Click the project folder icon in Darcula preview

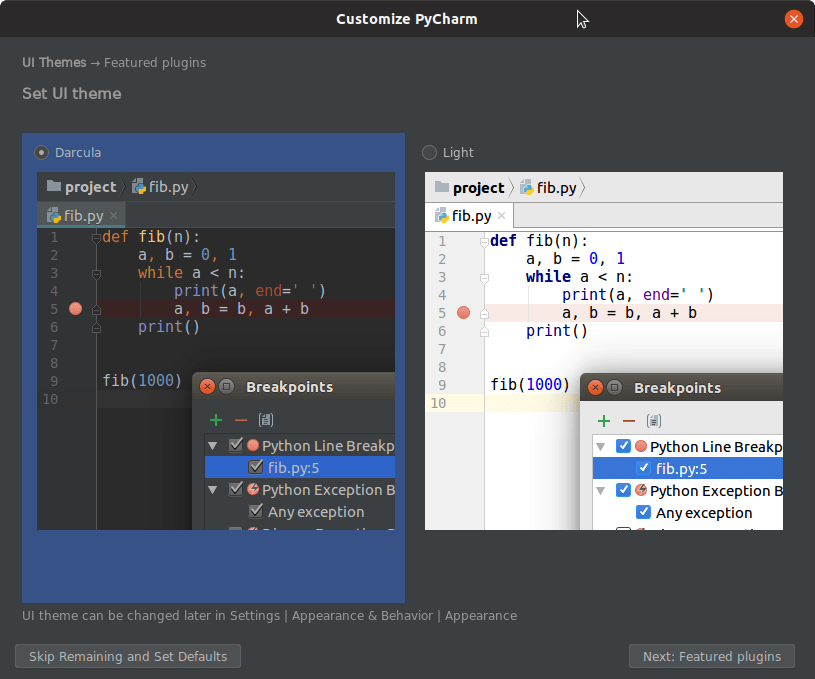pyautogui.click(x=54, y=186)
